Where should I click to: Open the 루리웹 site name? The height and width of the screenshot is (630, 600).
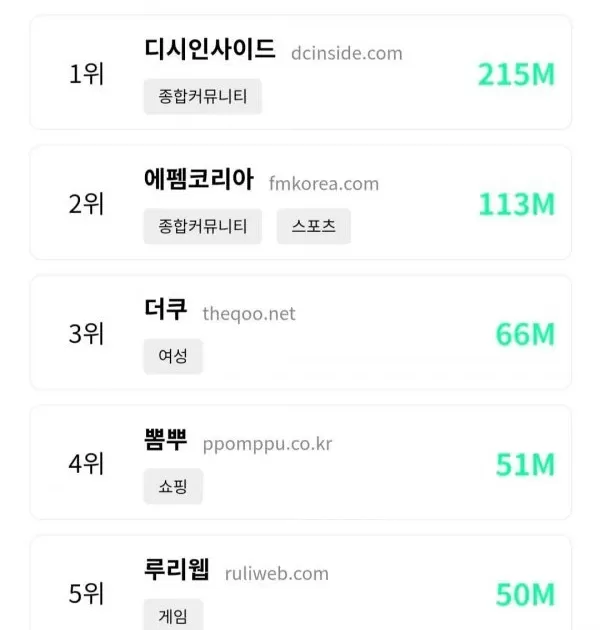[x=177, y=569]
